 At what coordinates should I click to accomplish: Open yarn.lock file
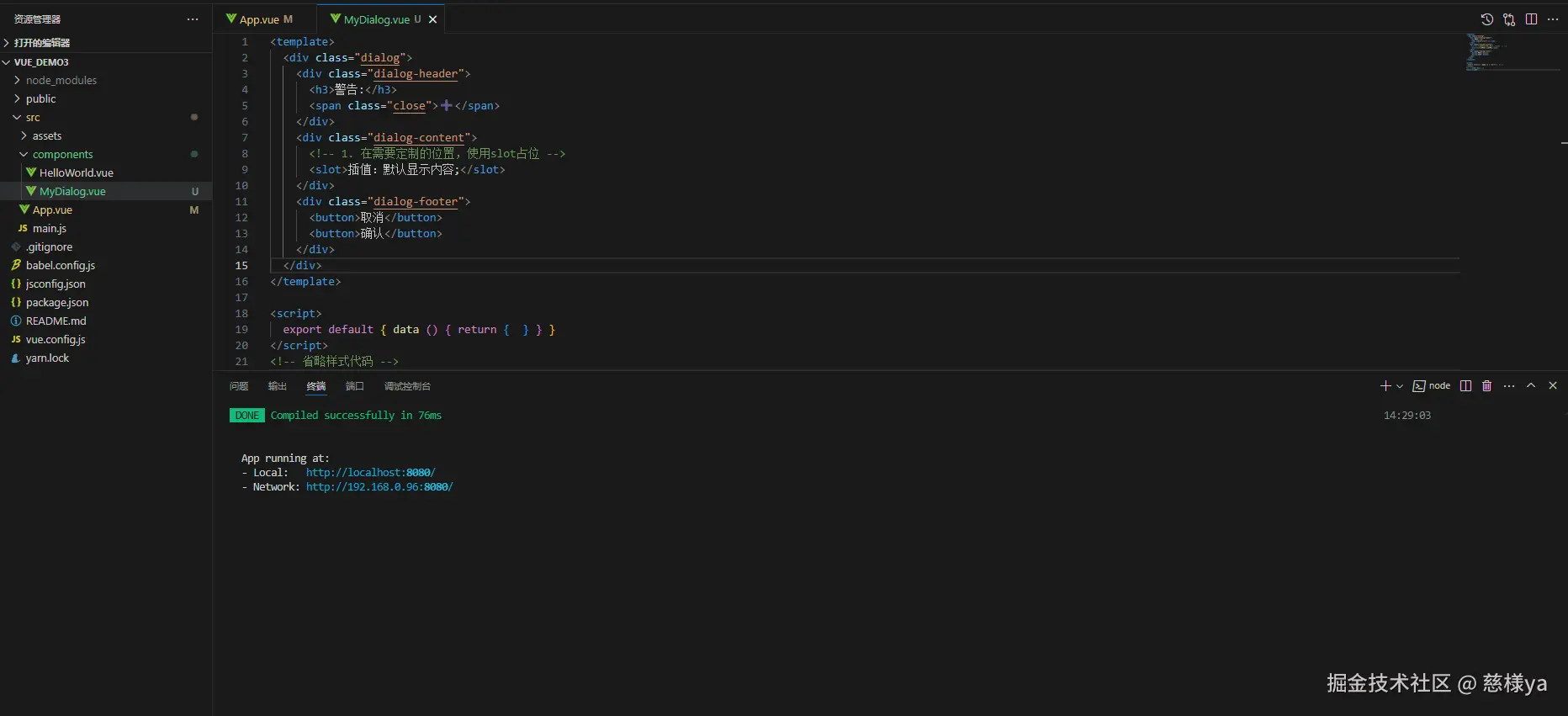[x=106, y=358]
